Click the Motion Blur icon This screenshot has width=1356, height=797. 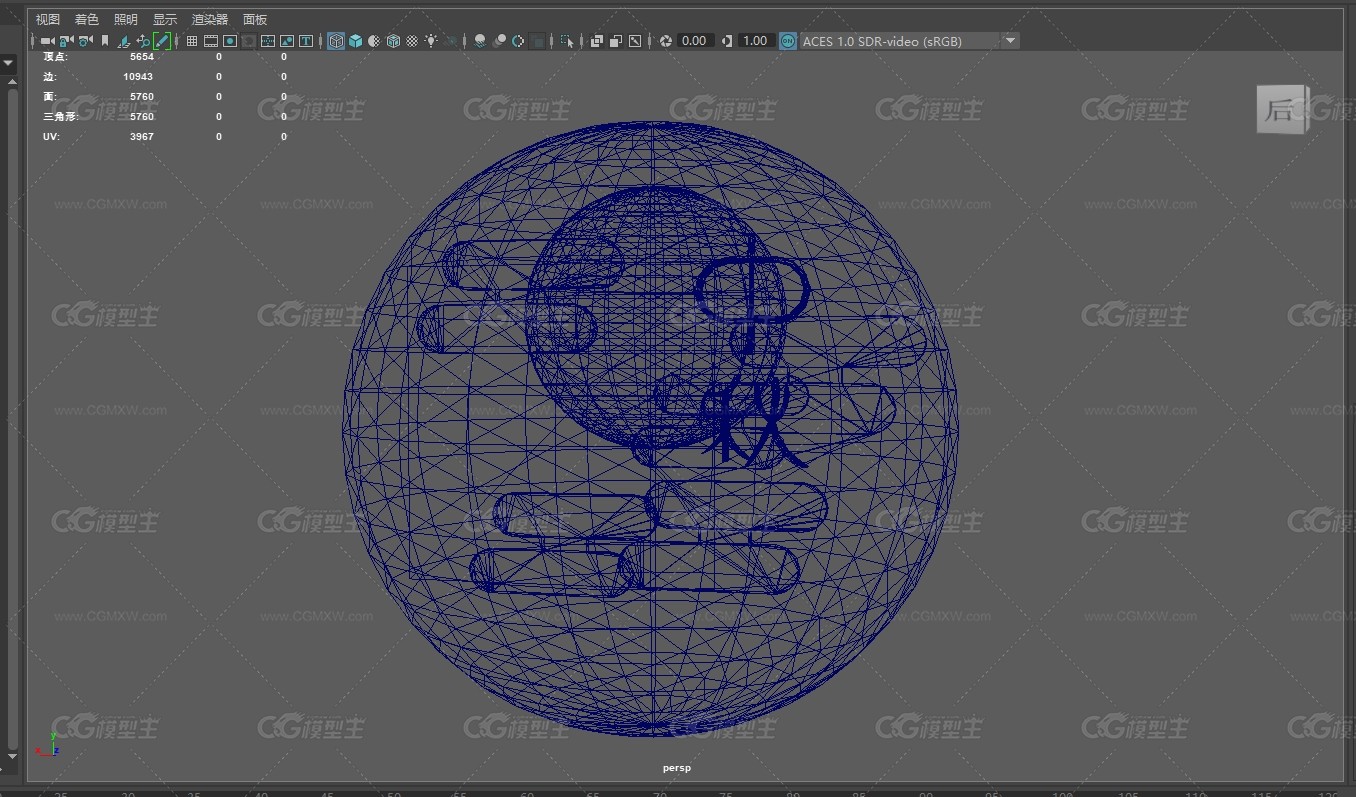pyautogui.click(x=500, y=41)
